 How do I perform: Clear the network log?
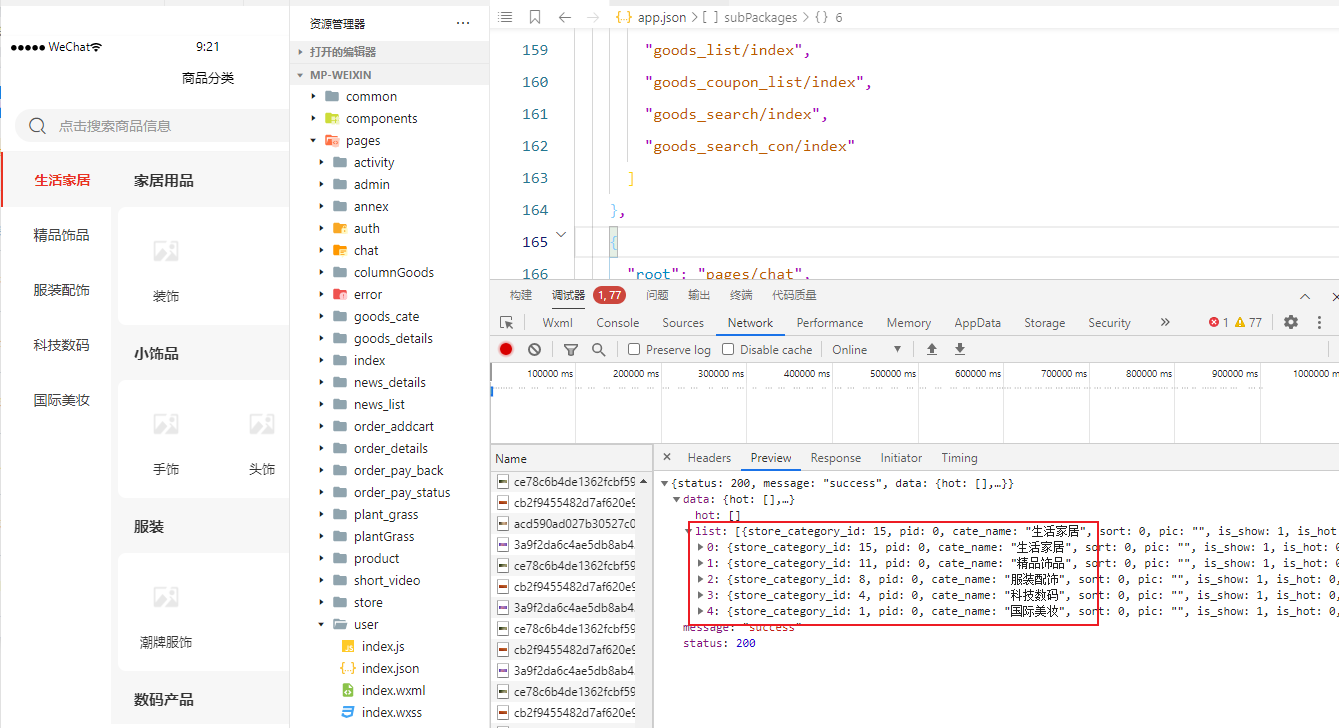535,349
